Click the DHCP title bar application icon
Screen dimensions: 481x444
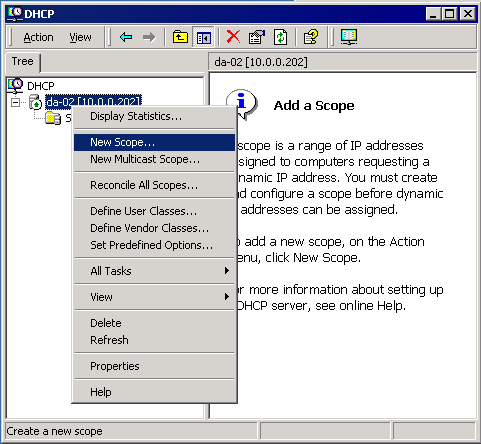15,14
